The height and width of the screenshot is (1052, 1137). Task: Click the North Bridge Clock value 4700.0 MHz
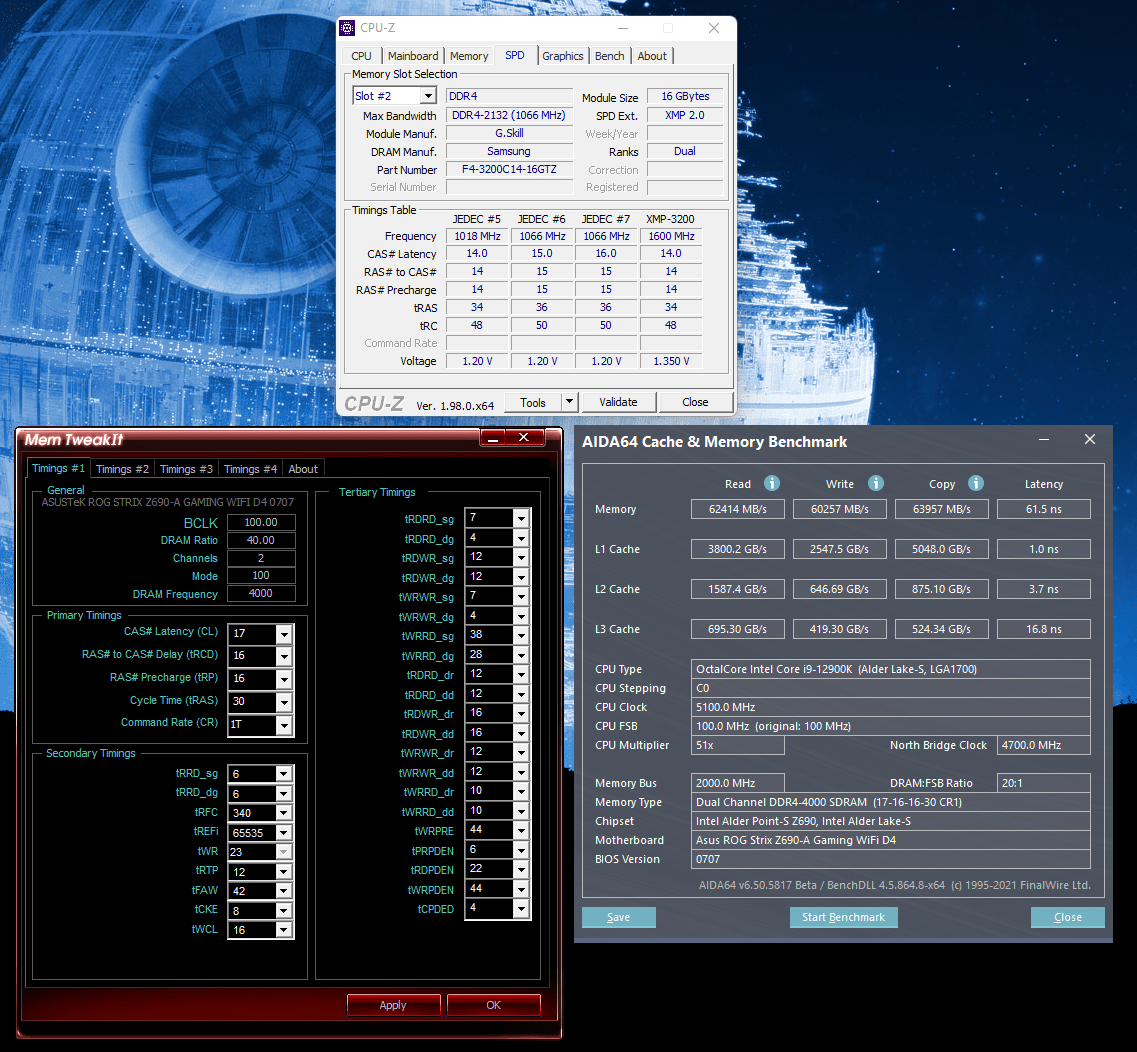click(1043, 745)
